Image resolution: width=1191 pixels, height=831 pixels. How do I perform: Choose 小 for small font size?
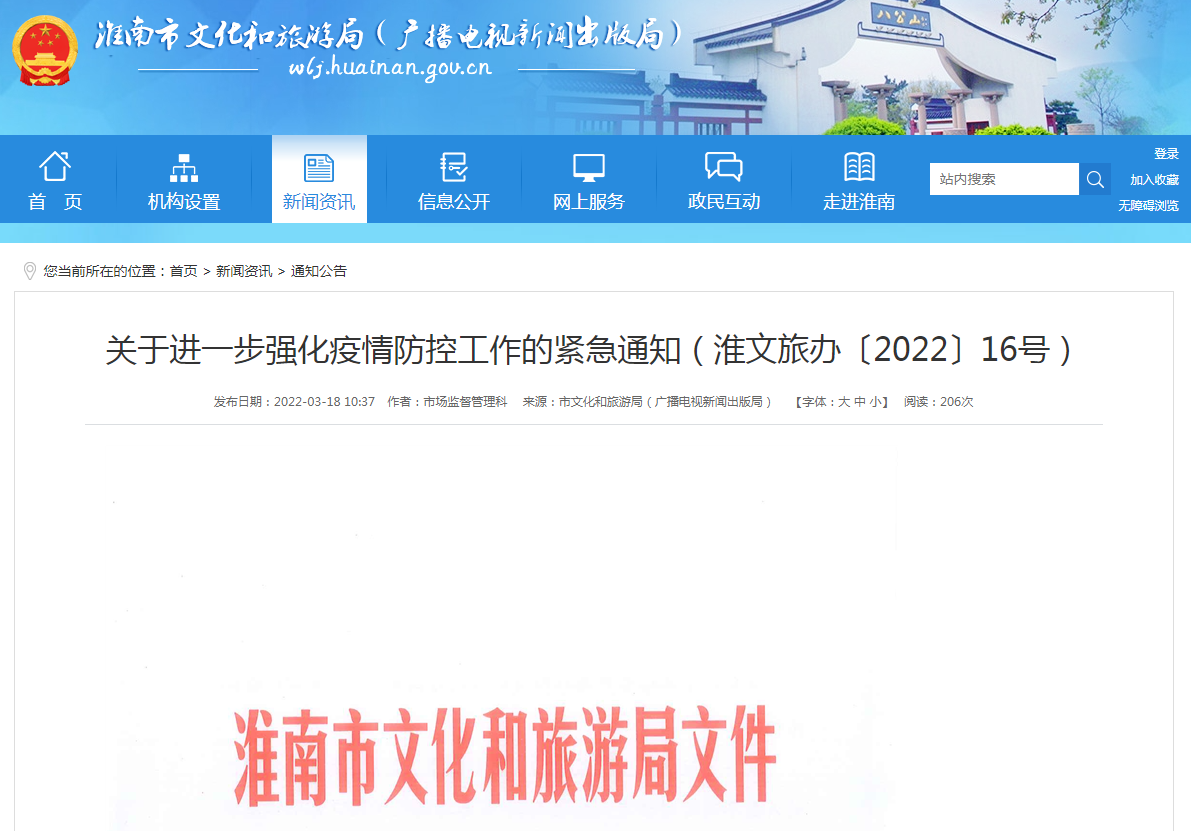(x=874, y=403)
